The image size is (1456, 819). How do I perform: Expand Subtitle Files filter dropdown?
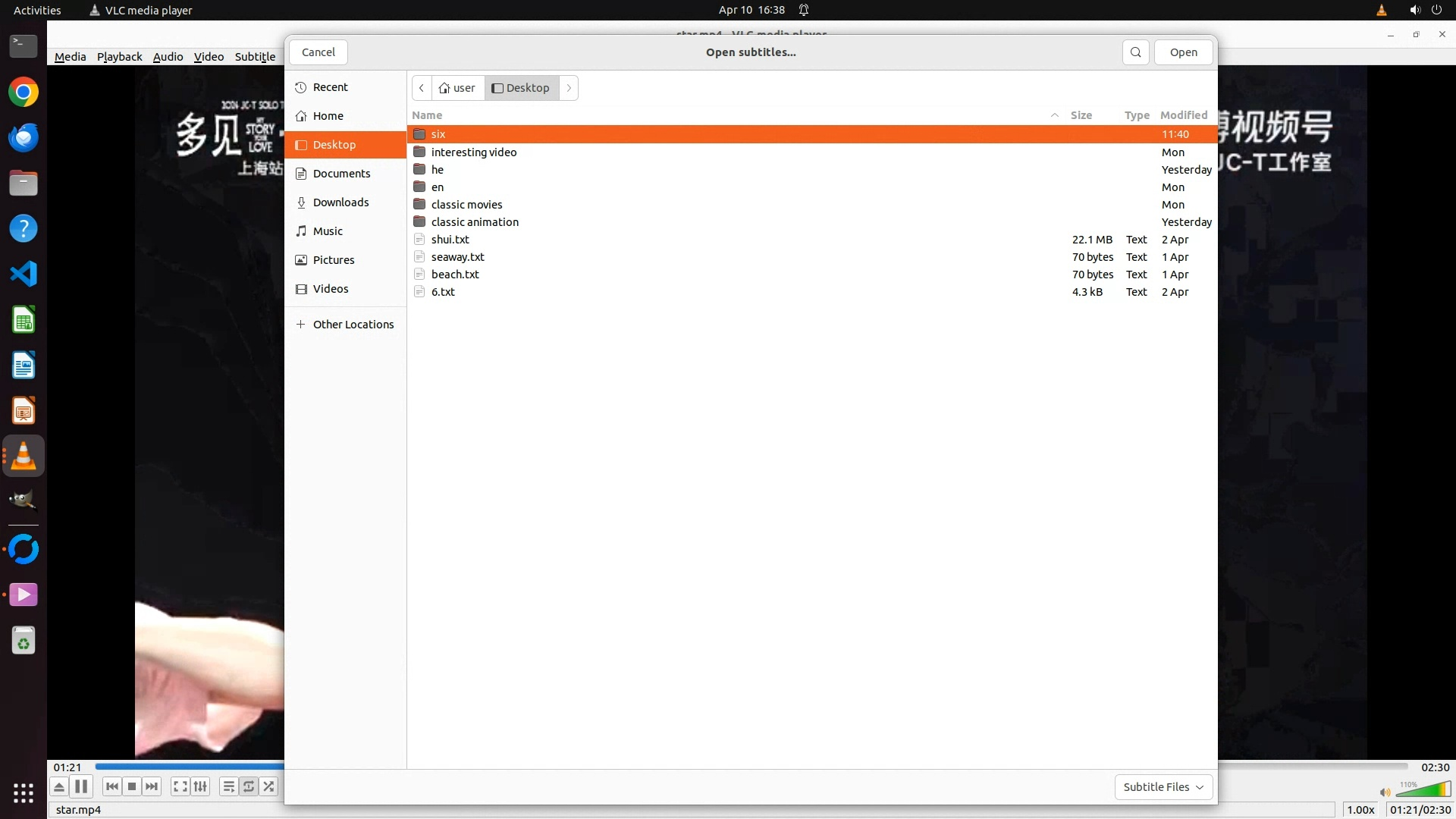pyautogui.click(x=1163, y=786)
